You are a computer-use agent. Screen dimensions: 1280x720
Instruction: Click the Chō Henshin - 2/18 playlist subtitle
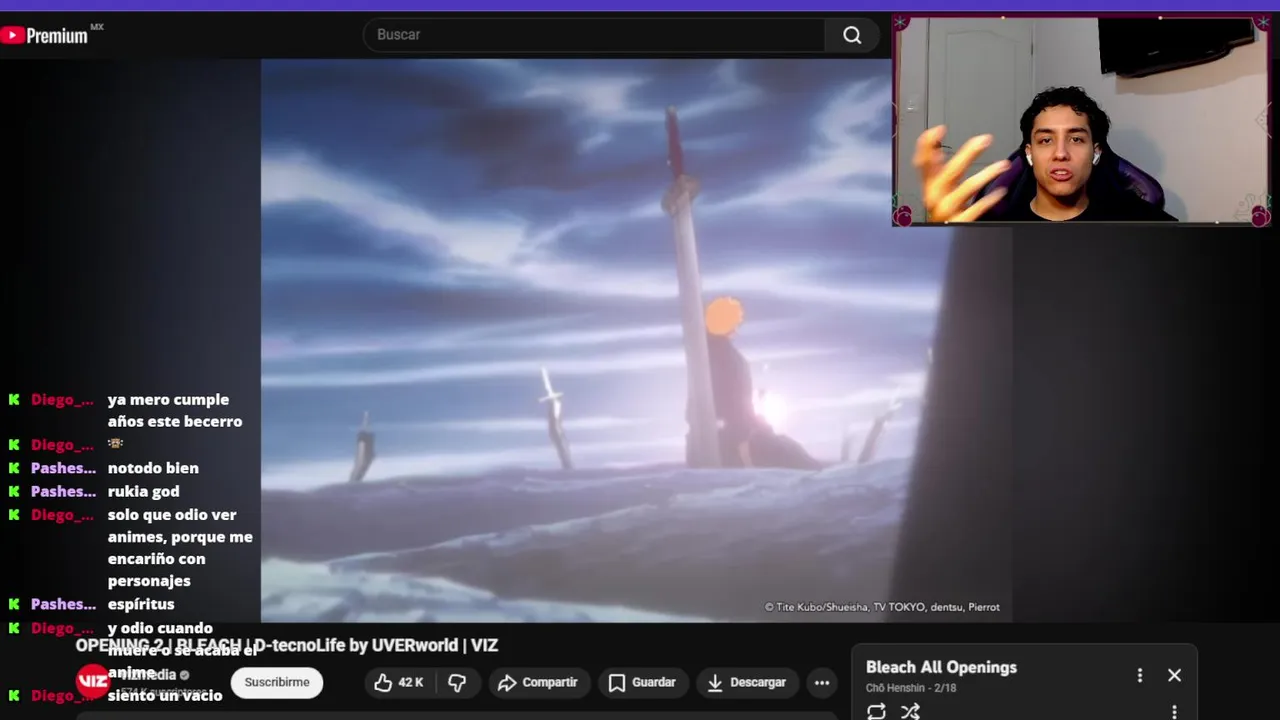[911, 688]
